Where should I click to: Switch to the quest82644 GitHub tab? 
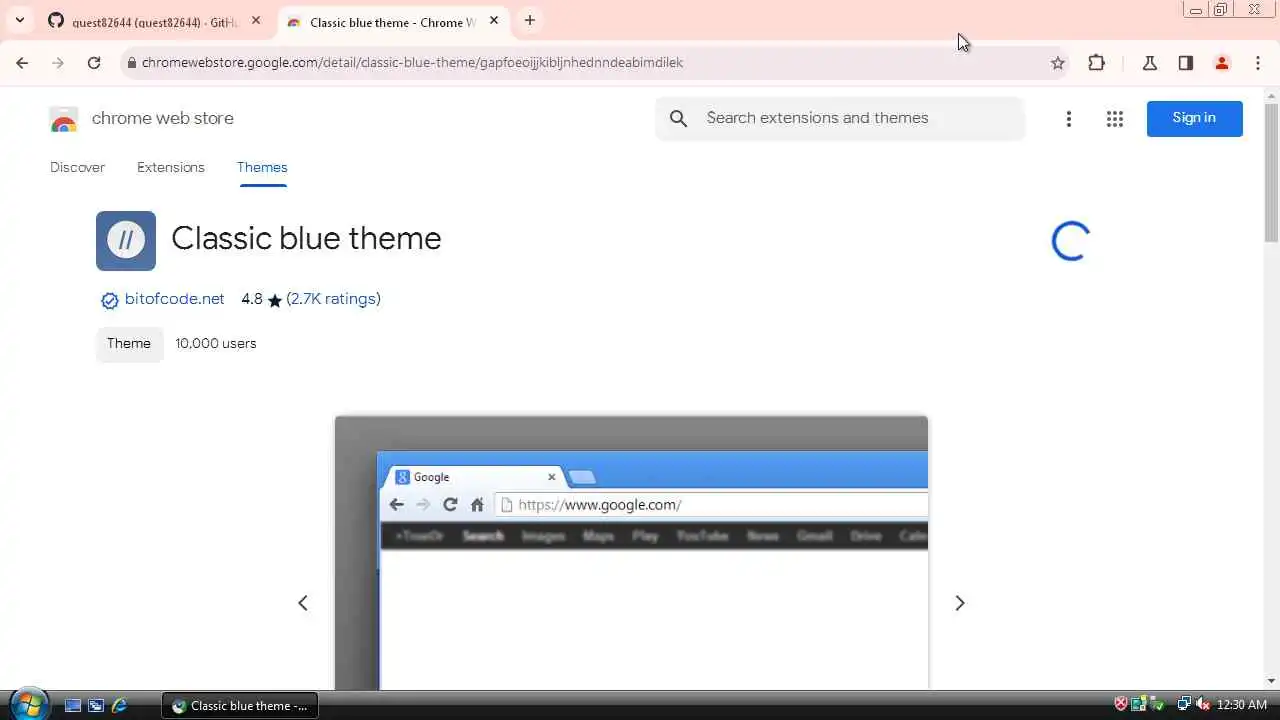coord(154,21)
